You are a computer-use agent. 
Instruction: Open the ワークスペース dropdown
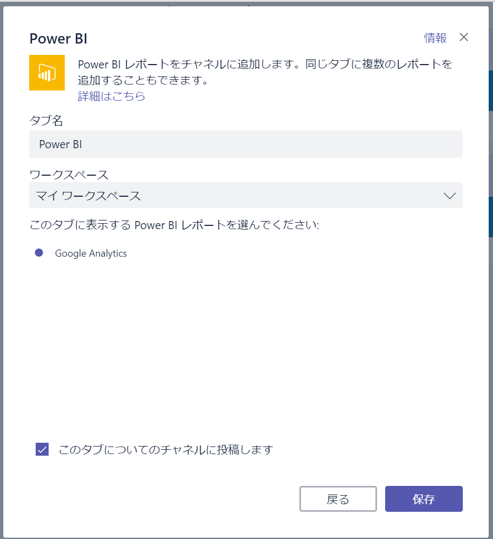(x=246, y=196)
